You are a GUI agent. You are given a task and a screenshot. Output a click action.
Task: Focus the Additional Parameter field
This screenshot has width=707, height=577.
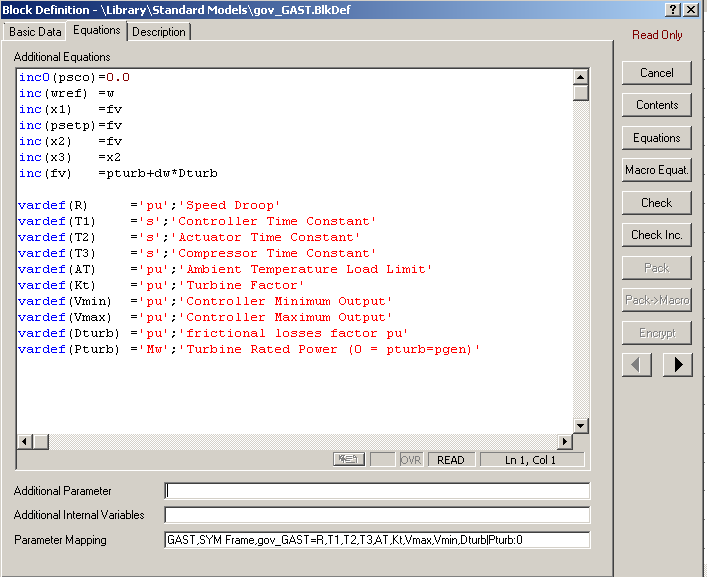coord(377,491)
